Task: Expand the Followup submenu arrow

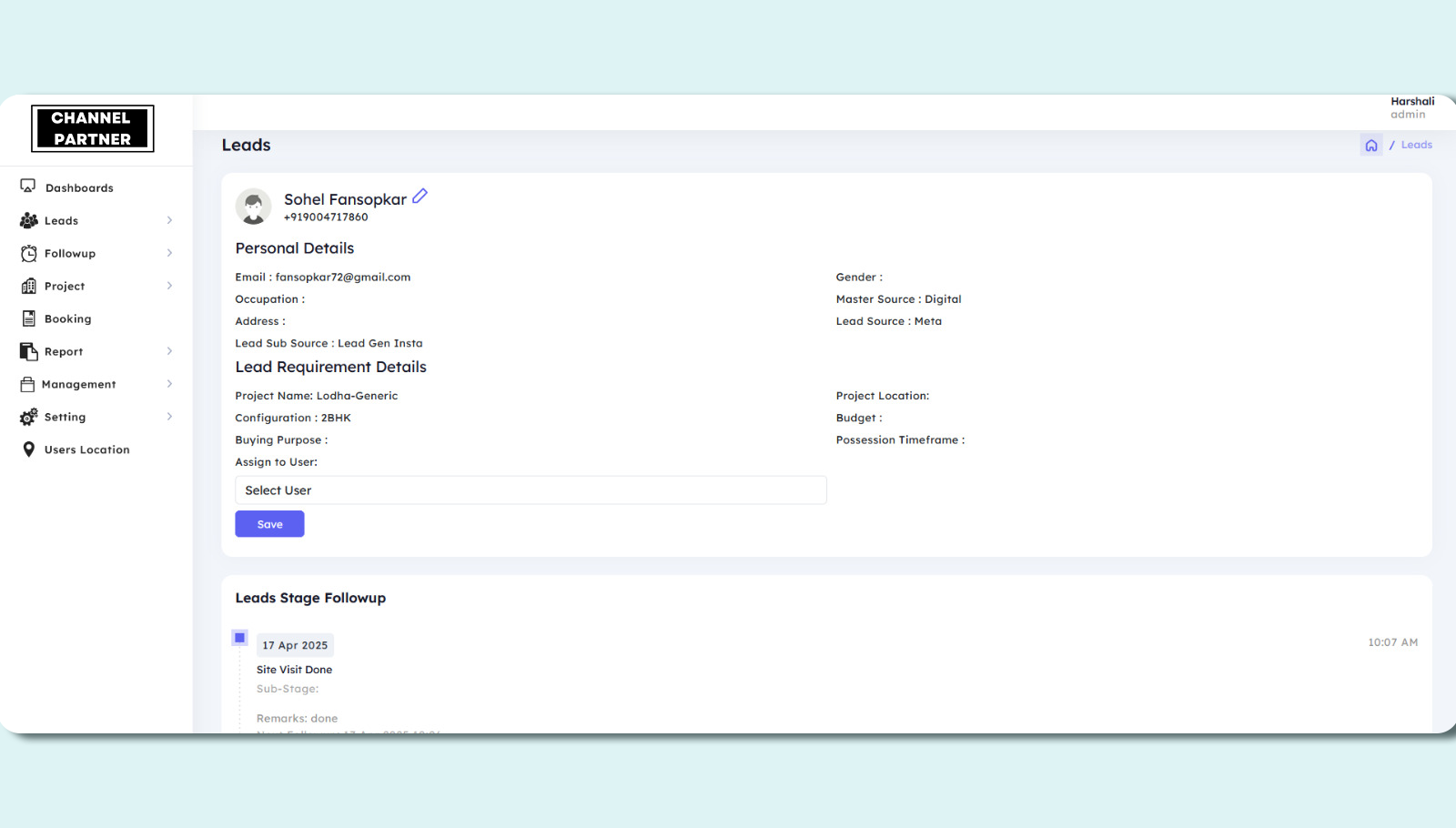Action: pos(169,254)
